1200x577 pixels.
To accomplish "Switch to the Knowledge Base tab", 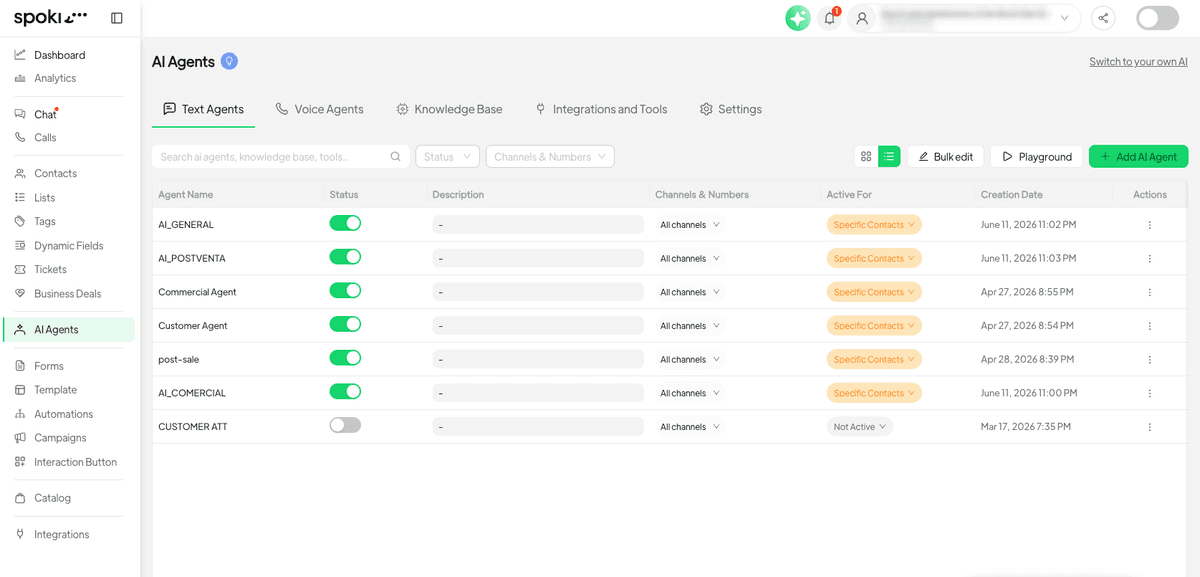I will pos(449,109).
